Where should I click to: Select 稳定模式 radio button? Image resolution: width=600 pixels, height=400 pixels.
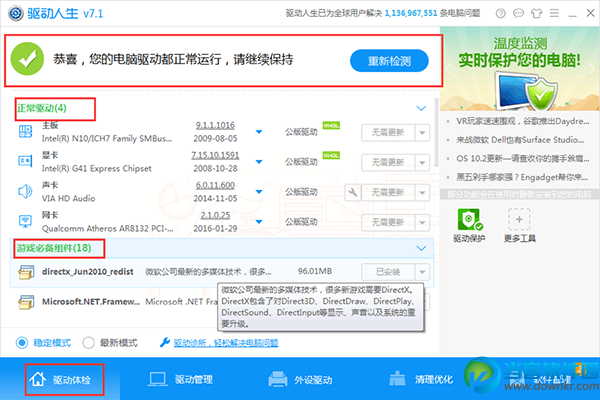pyautogui.click(x=22, y=343)
